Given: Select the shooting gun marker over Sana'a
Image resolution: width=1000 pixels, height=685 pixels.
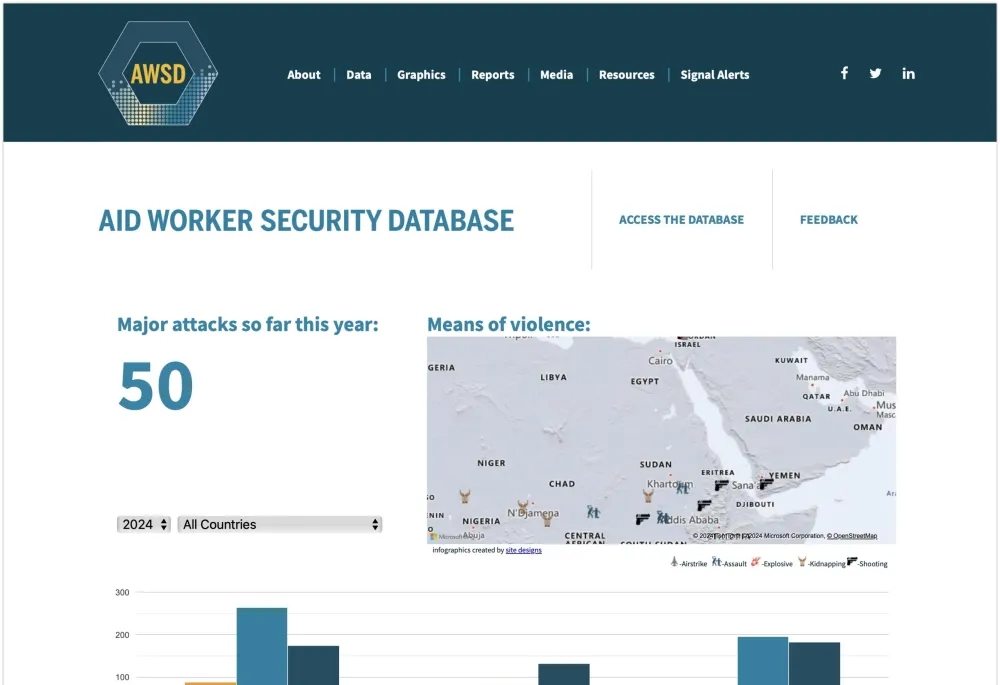Looking at the screenshot, I should [766, 483].
